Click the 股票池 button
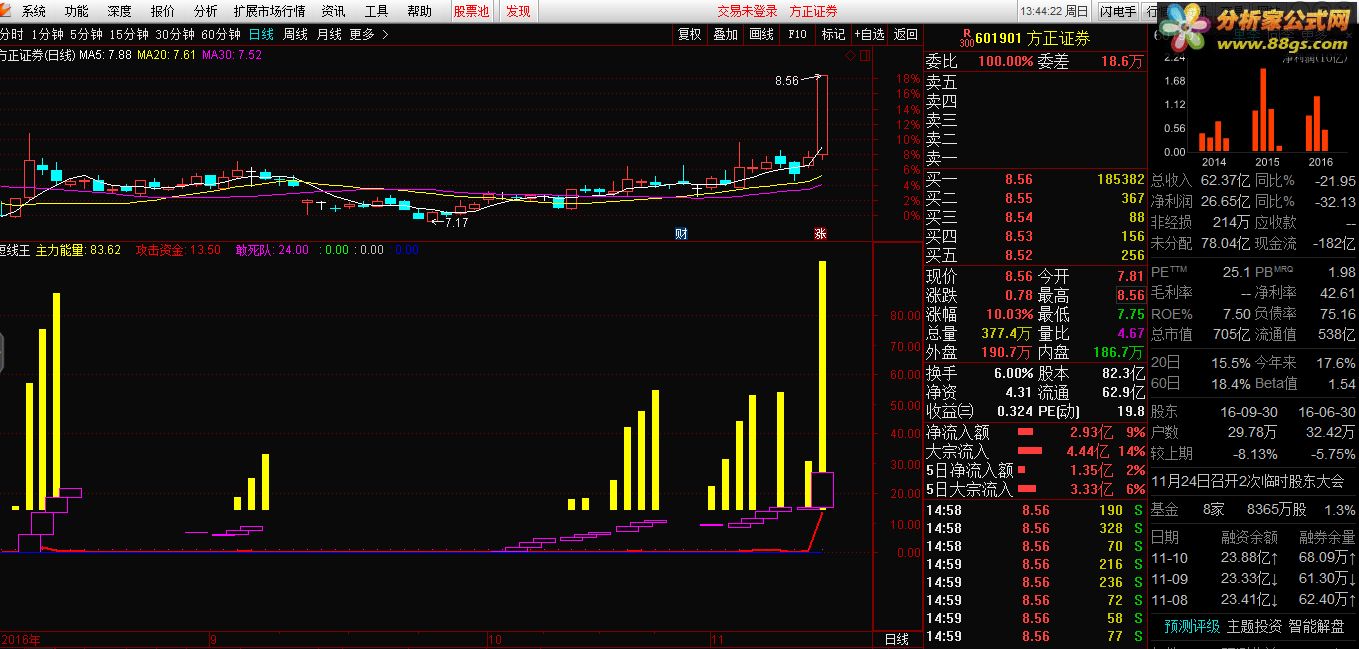1359x649 pixels. (471, 11)
